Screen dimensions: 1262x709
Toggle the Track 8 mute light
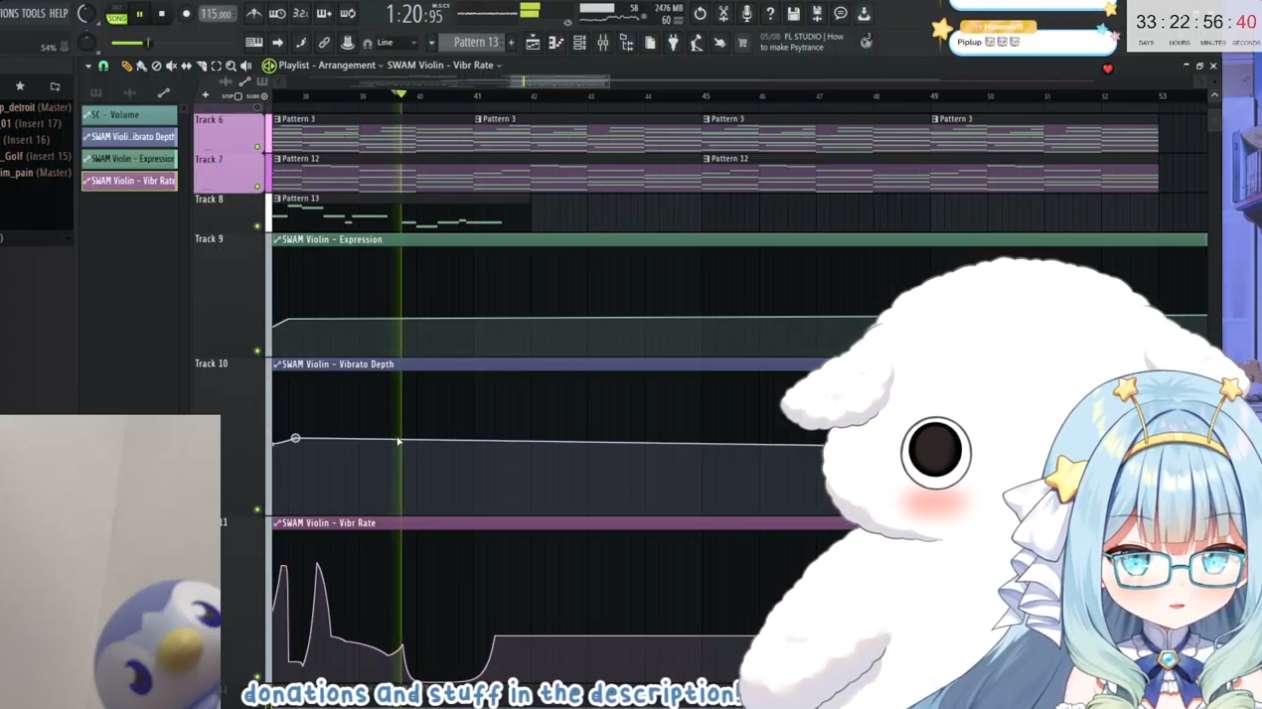258,227
